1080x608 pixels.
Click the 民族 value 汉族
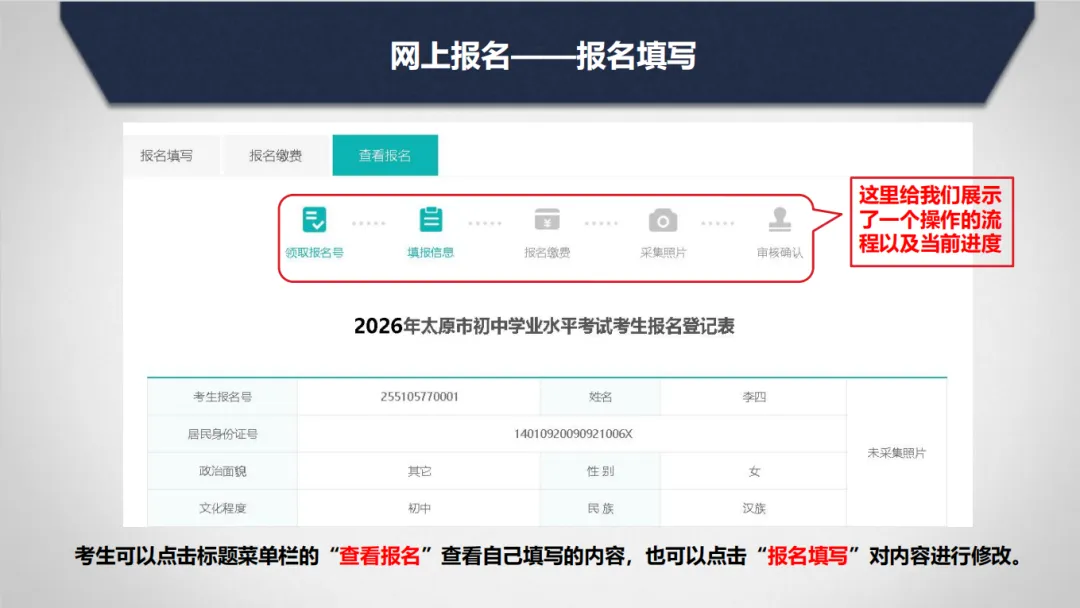[756, 507]
